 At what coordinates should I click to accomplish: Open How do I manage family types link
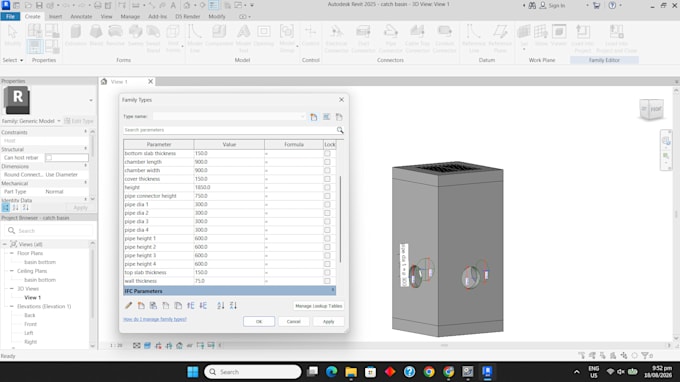[155, 319]
